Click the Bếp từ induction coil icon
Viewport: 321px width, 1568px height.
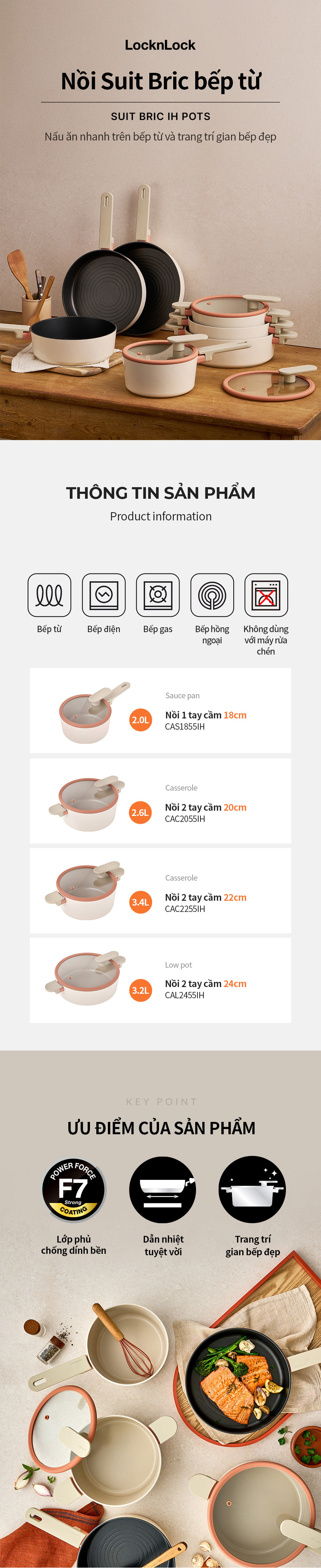click(x=49, y=595)
